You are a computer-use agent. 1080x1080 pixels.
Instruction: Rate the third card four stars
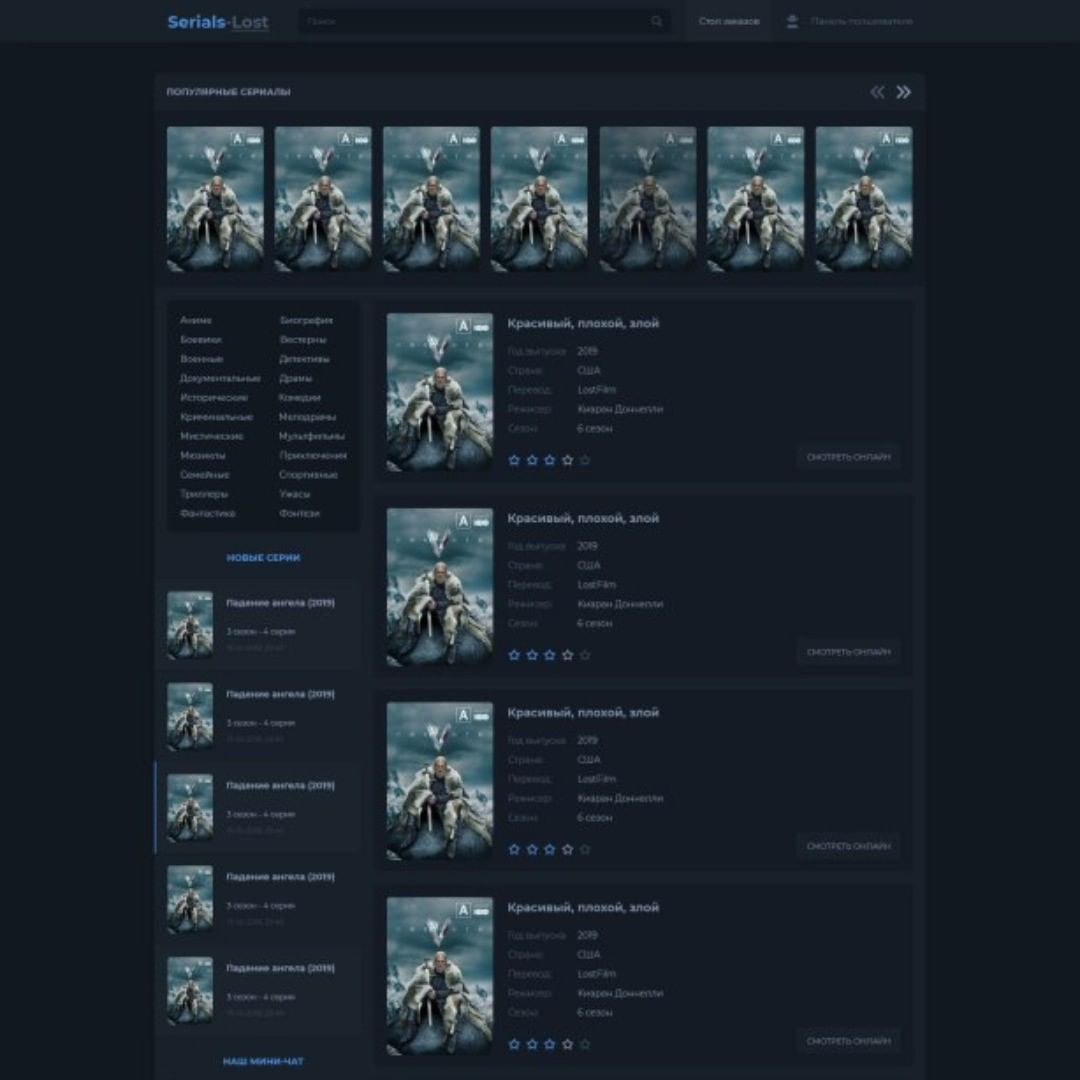point(568,849)
